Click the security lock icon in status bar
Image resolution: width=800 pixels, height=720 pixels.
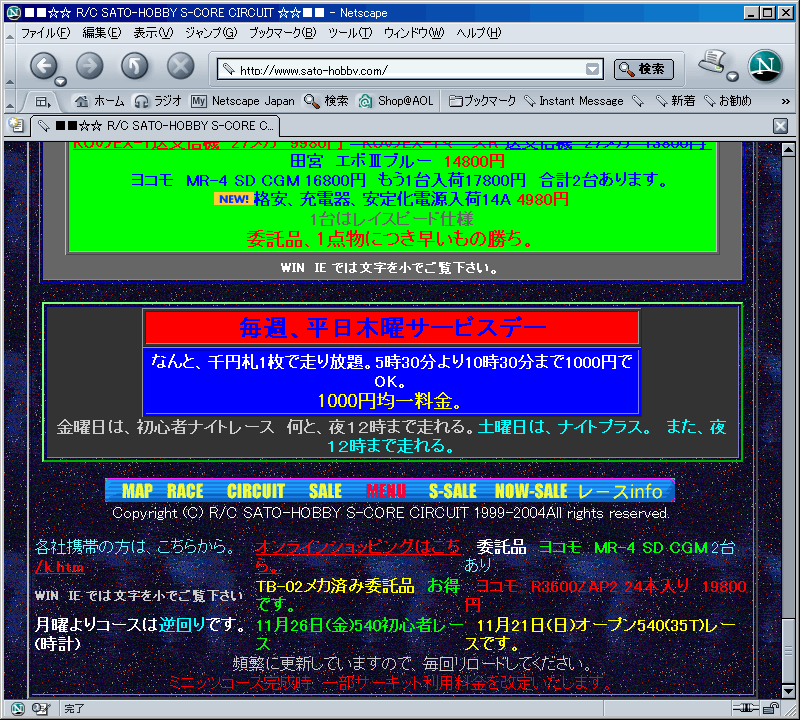point(771,708)
